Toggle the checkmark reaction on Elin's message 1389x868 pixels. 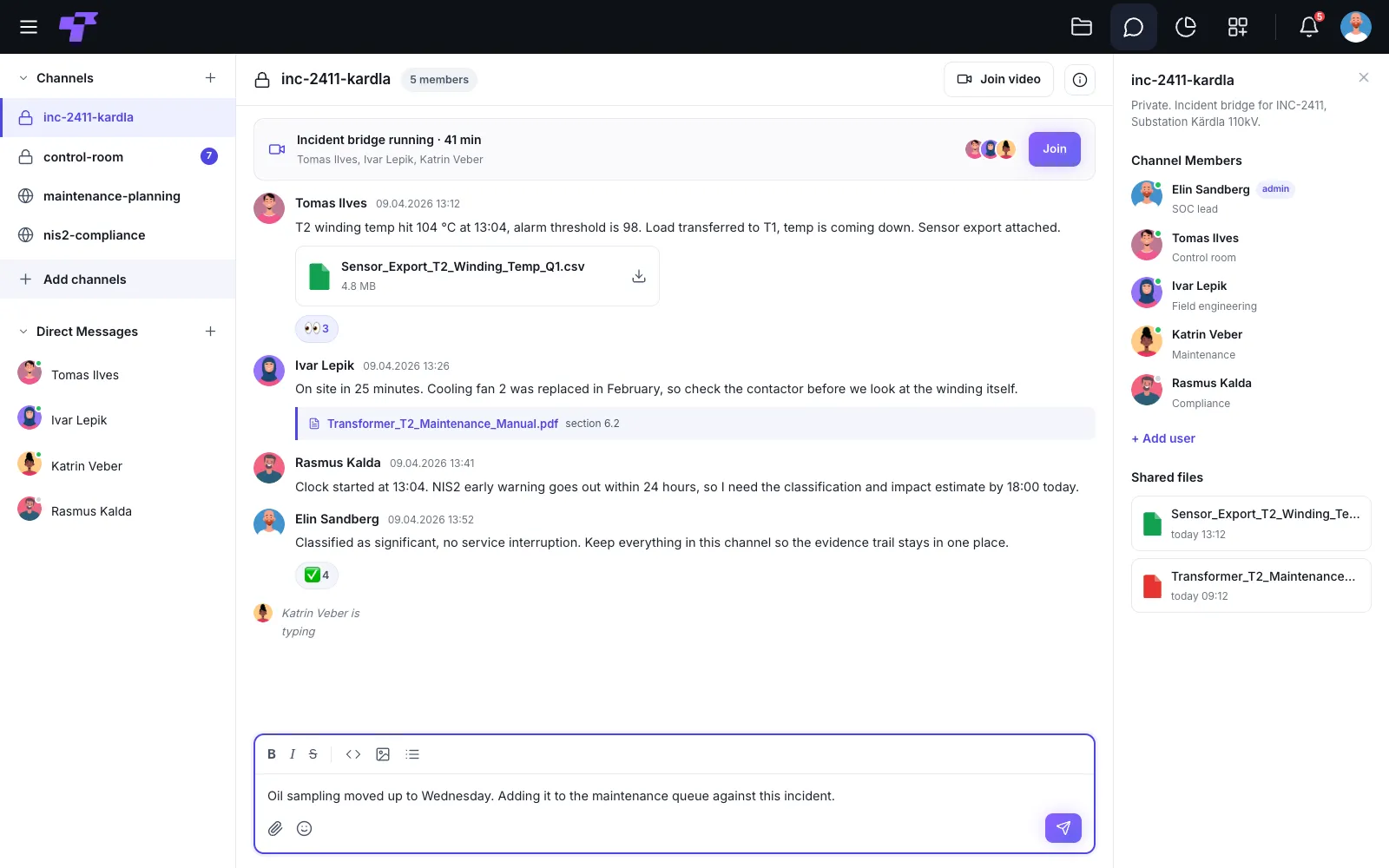[x=317, y=575]
